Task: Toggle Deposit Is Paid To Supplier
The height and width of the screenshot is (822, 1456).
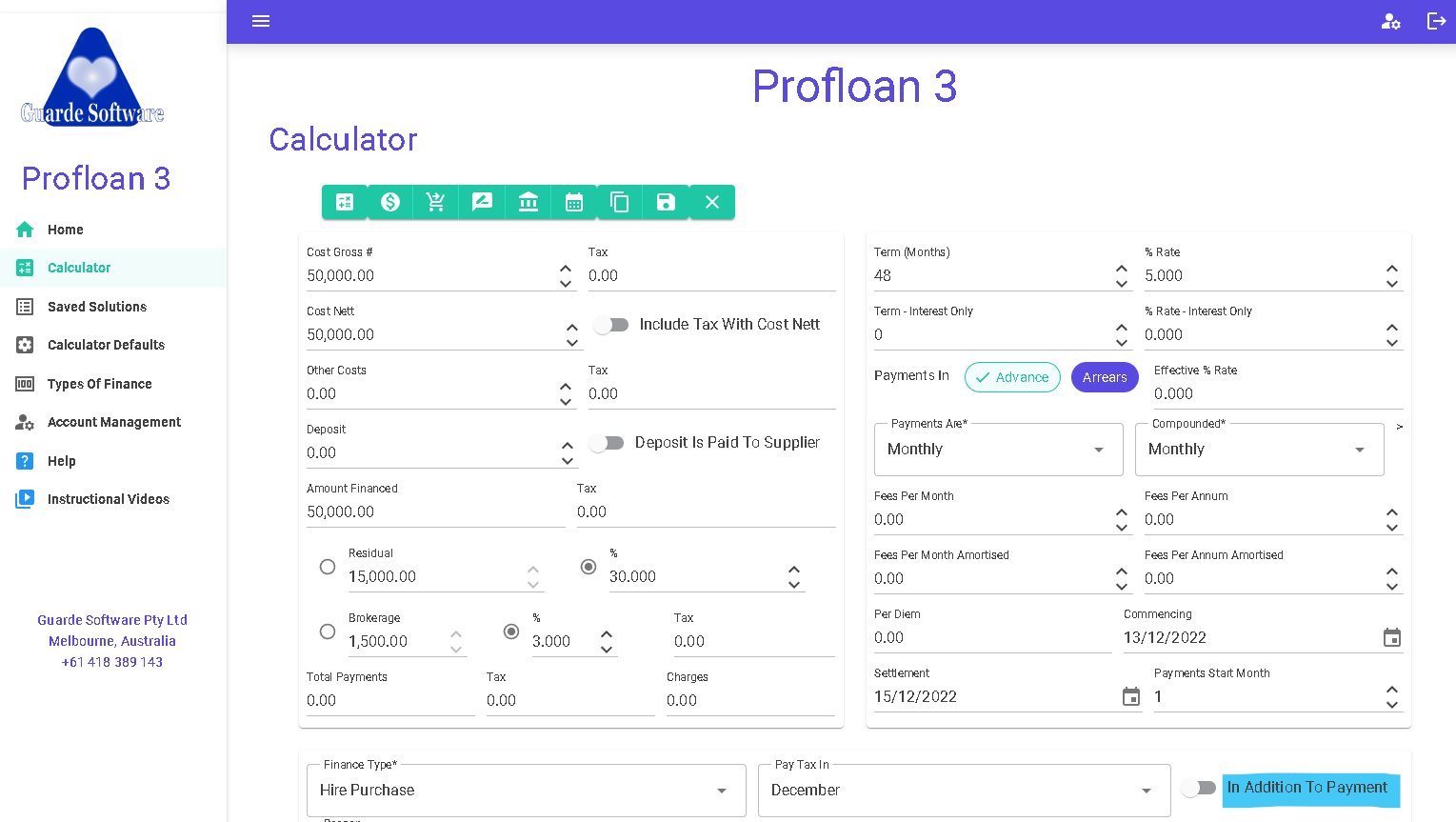Action: pos(607,443)
